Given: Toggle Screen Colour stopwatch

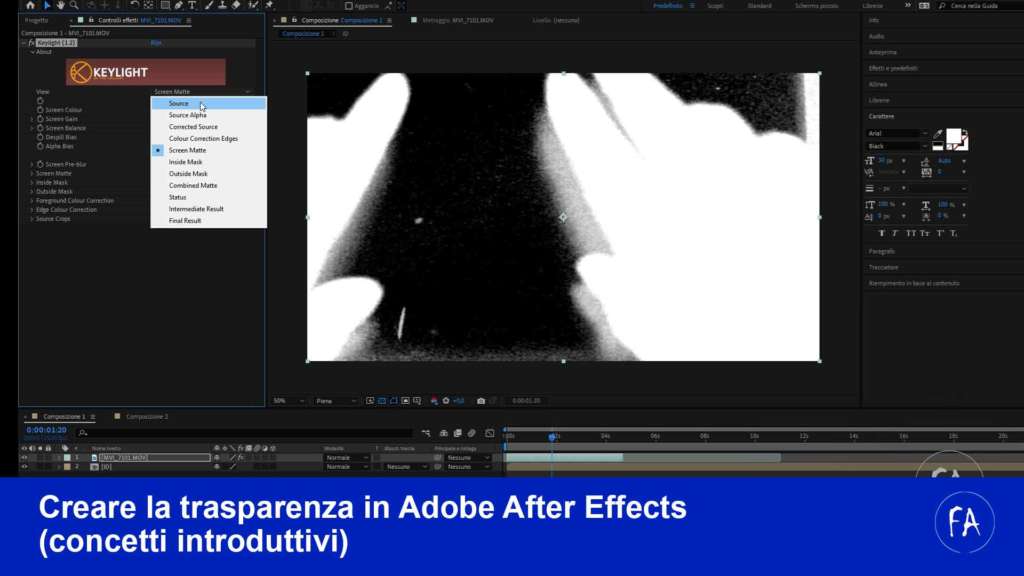Looking at the screenshot, I should pyautogui.click(x=40, y=110).
